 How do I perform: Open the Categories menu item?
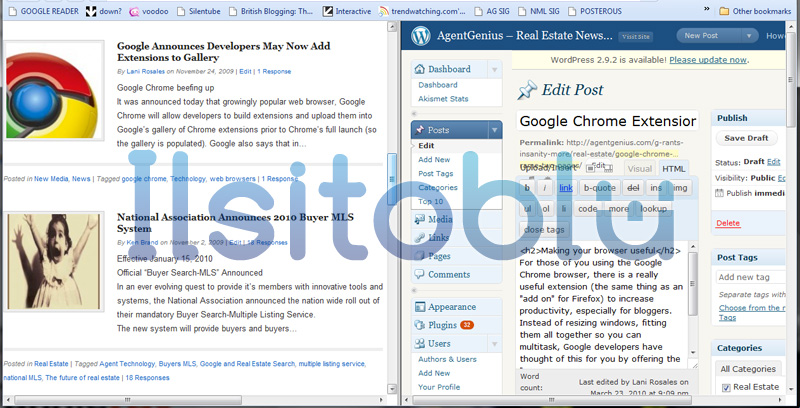[438, 187]
